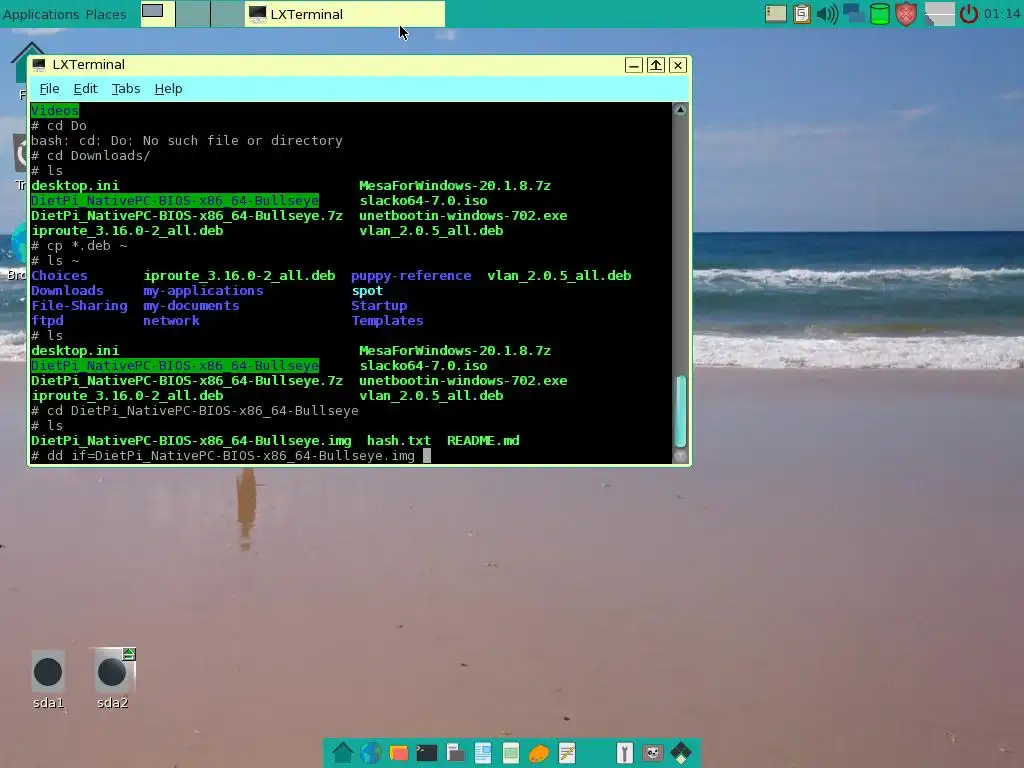
Task: Click README.md in the terminal output
Action: pos(483,441)
